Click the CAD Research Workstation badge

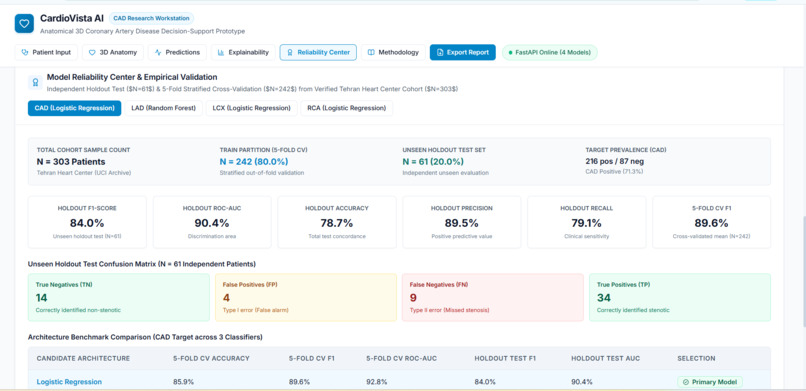coord(151,18)
